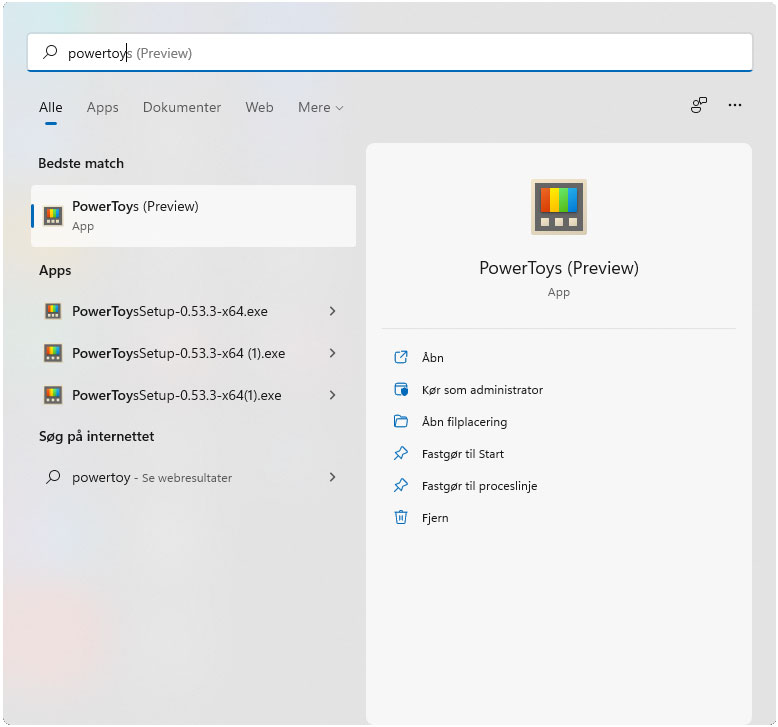Click the Åbn open-external icon
Viewport: 778px width, 727px height.
(x=401, y=357)
